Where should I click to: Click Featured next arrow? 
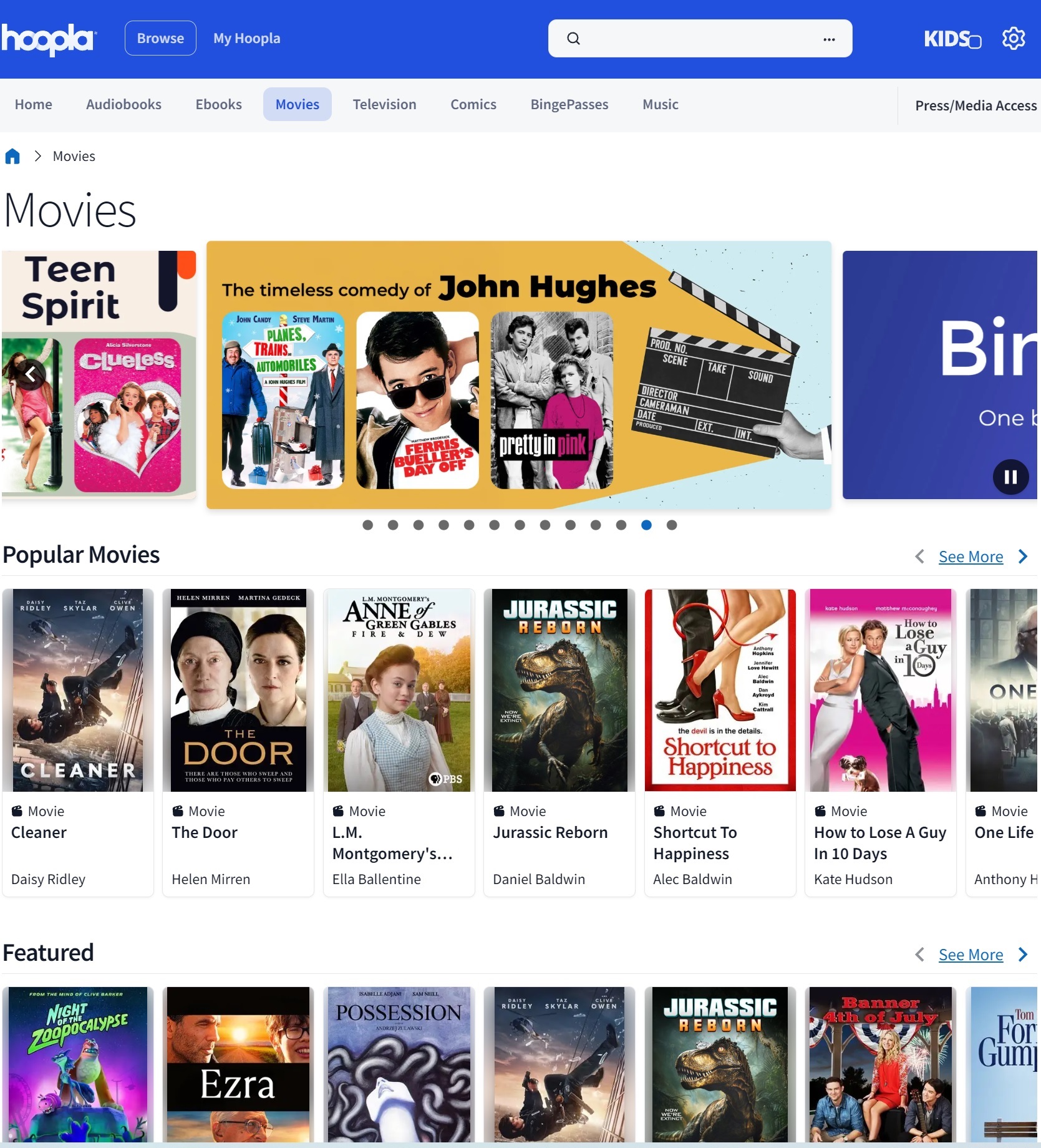1023,955
